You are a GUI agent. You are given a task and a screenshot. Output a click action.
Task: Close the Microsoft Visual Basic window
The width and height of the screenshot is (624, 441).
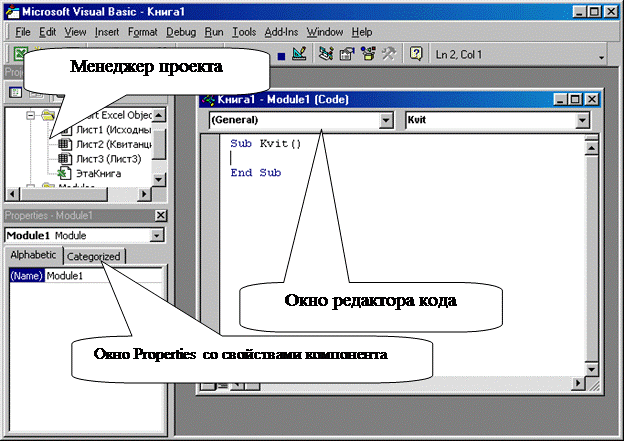(611, 12)
